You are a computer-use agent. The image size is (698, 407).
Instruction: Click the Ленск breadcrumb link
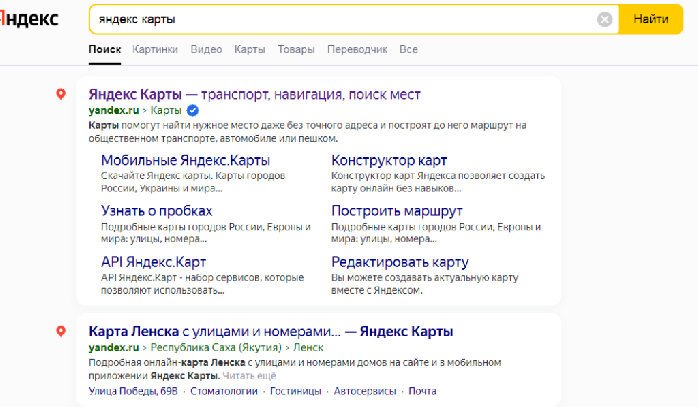308,347
